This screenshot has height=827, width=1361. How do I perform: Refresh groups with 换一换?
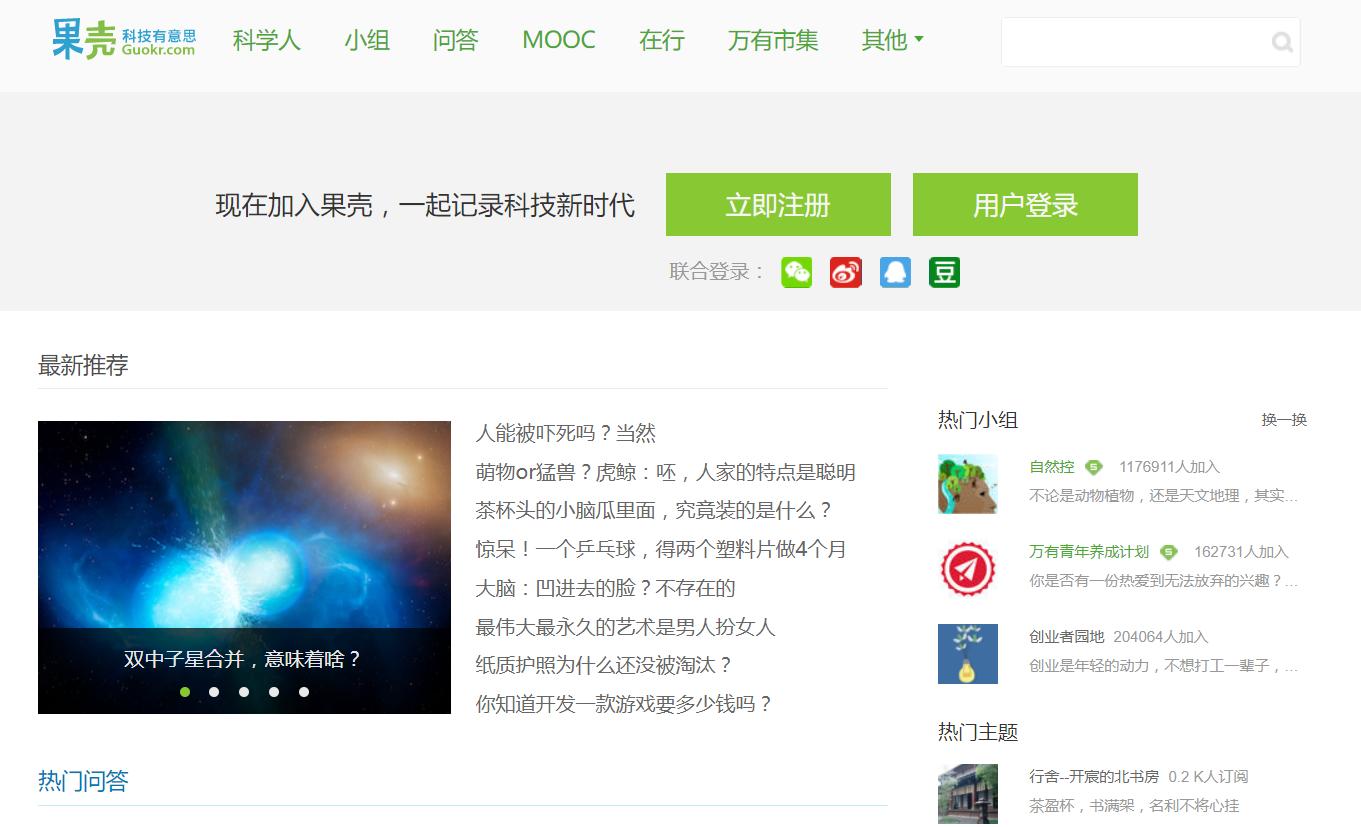1284,420
